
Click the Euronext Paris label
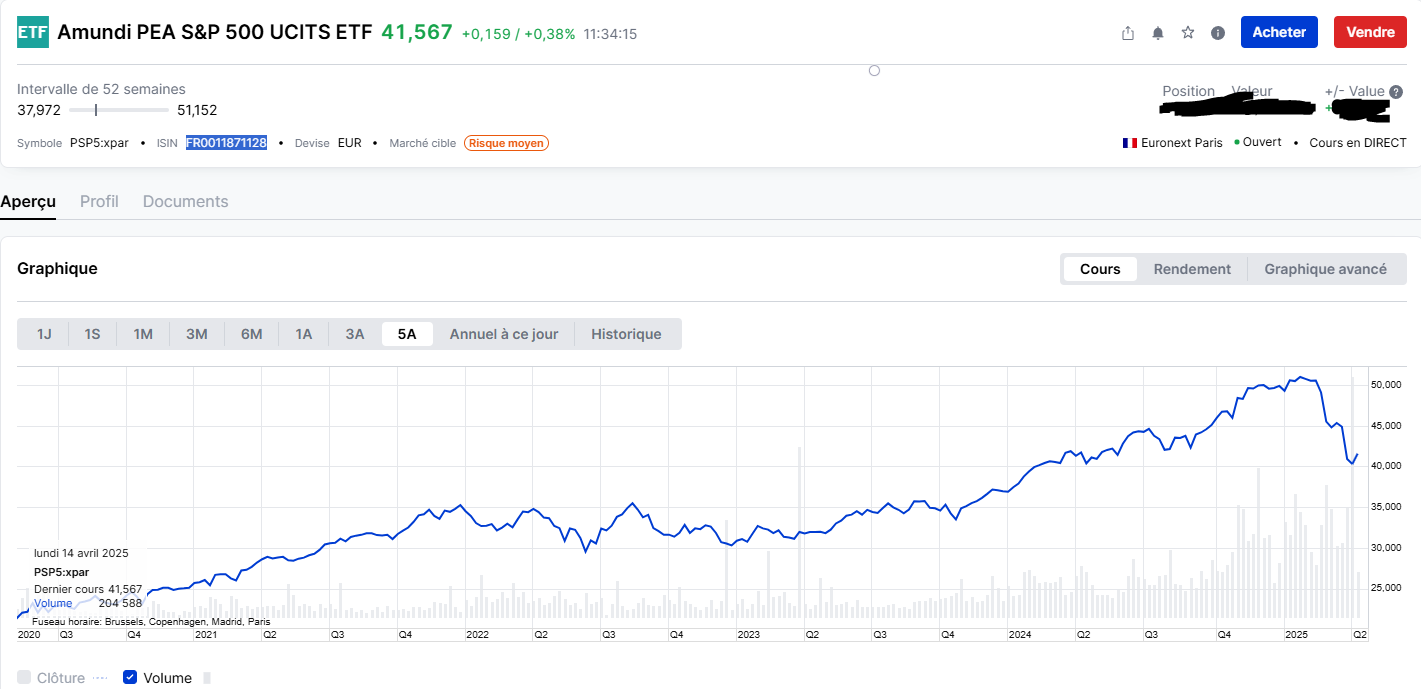pos(1182,143)
